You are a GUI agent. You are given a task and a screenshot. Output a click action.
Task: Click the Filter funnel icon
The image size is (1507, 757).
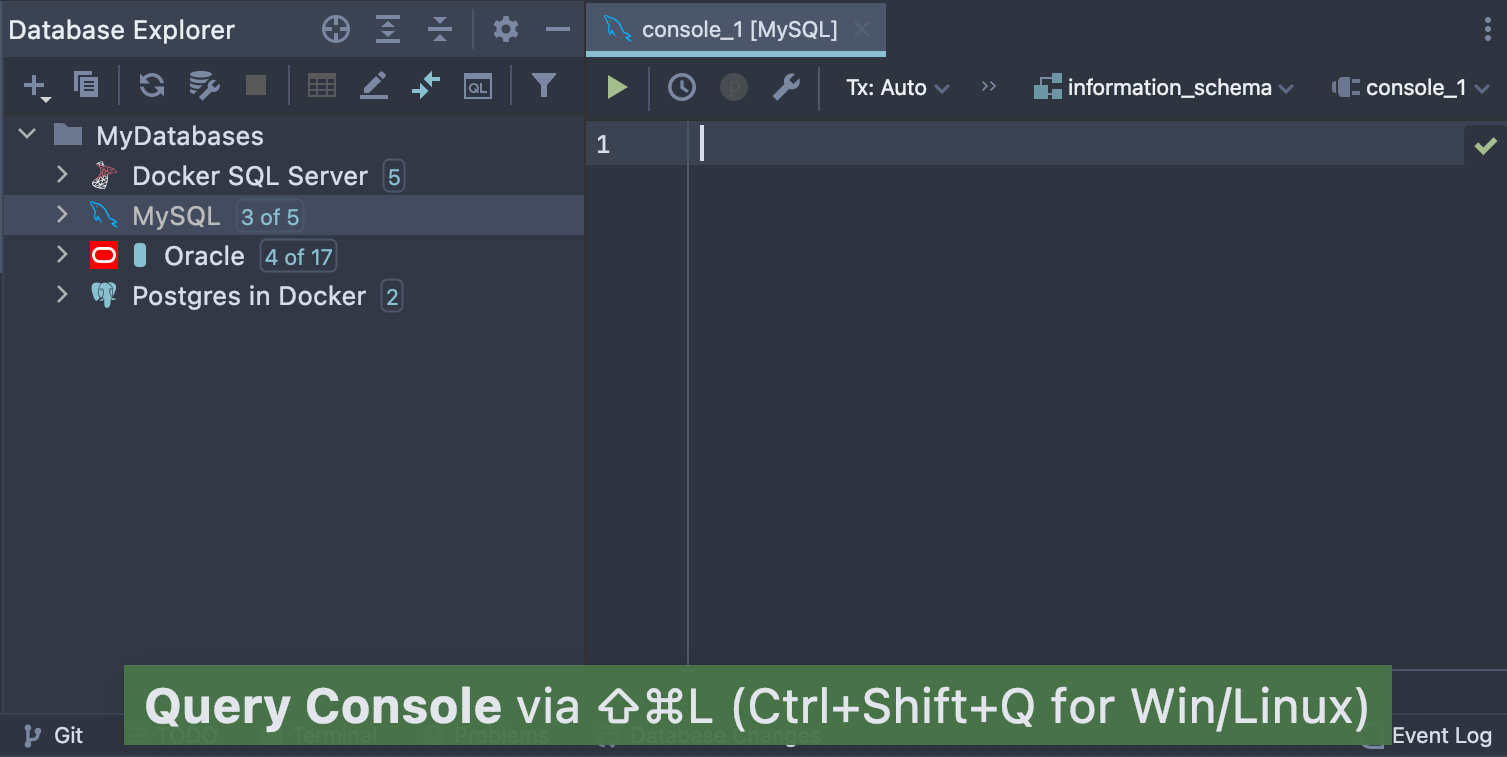point(543,86)
